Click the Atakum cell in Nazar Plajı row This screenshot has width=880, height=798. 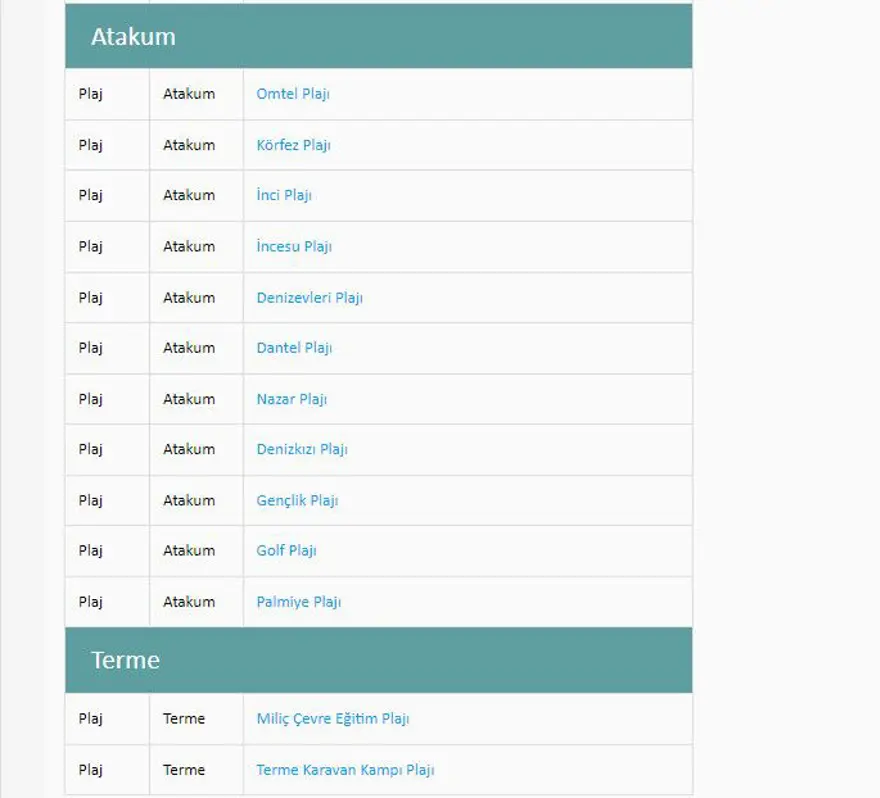(x=189, y=399)
